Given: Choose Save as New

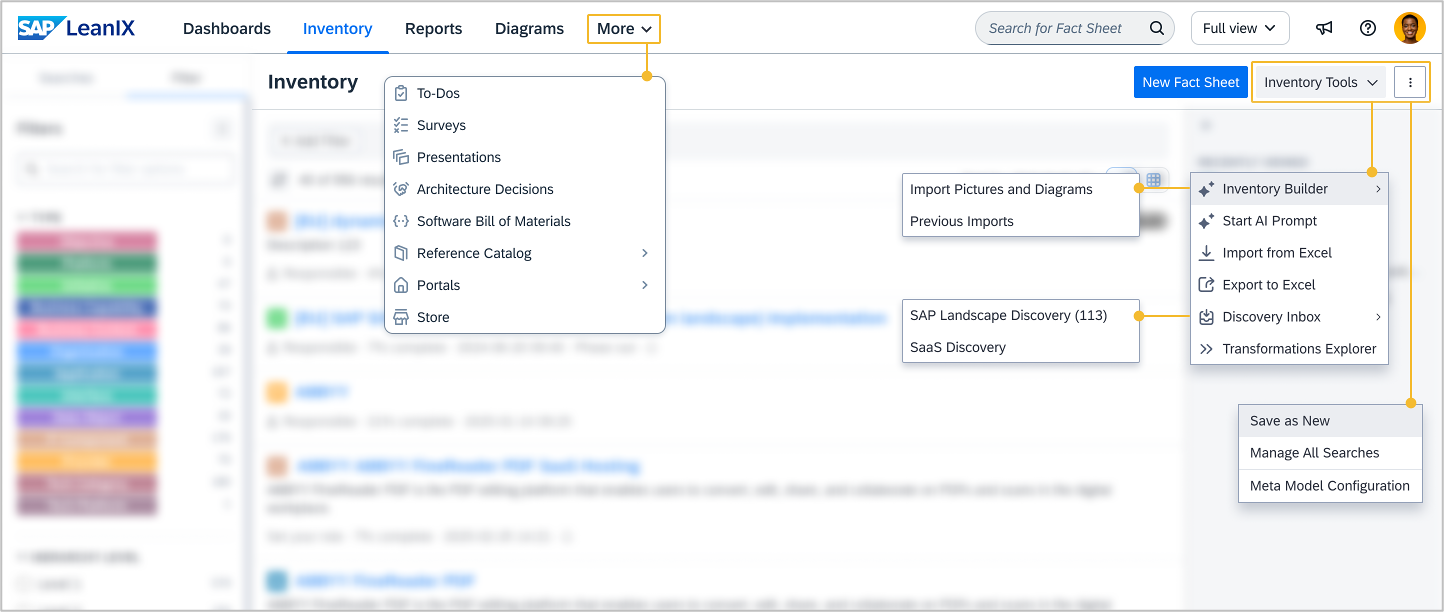Looking at the screenshot, I should point(1330,421).
